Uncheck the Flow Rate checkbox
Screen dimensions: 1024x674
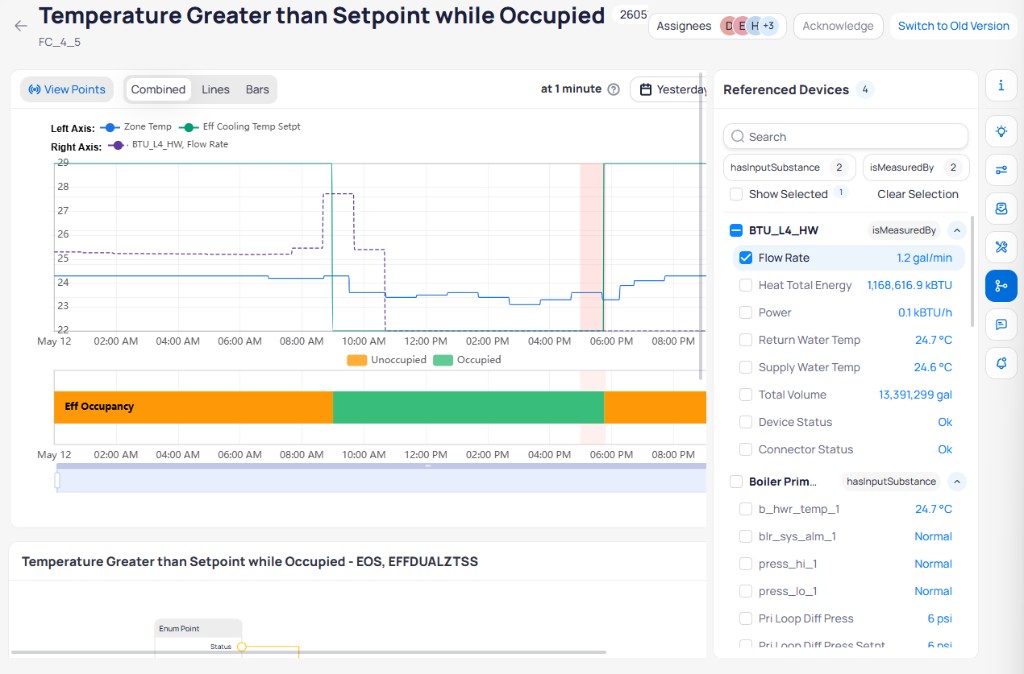tap(745, 257)
